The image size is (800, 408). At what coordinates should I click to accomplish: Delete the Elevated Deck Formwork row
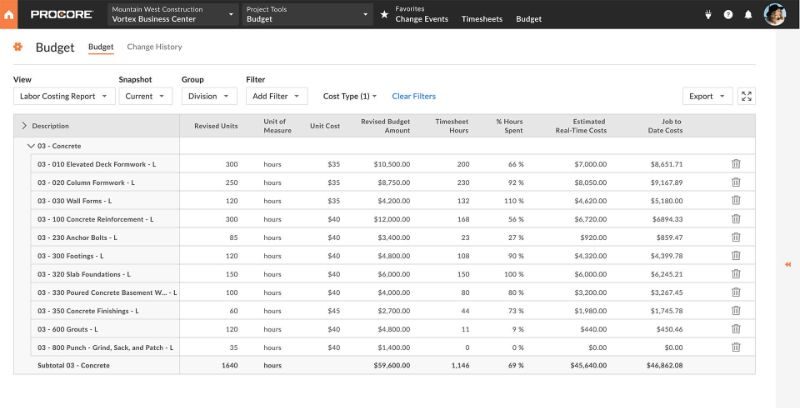click(x=735, y=164)
